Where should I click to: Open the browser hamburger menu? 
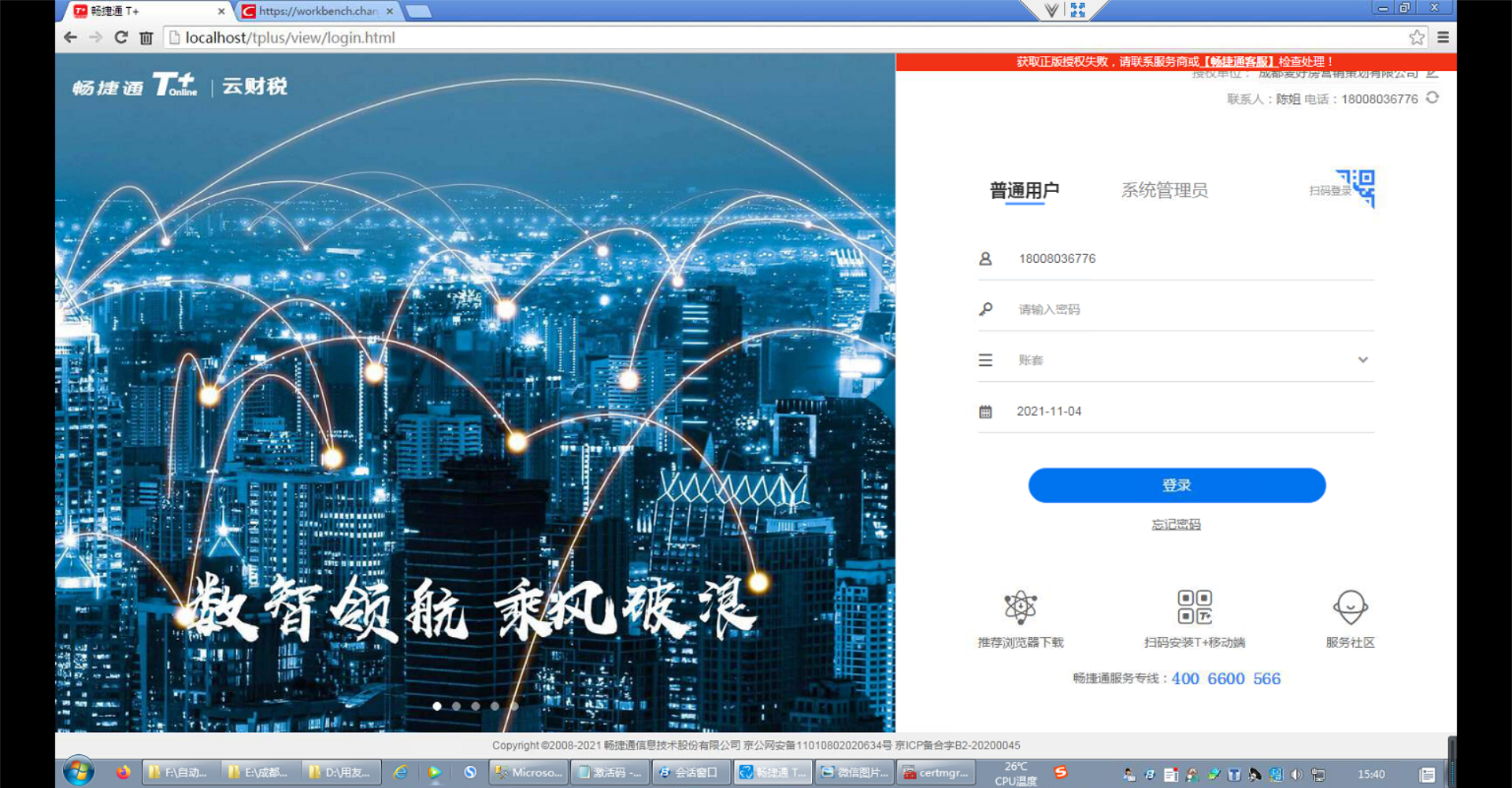tap(1443, 37)
